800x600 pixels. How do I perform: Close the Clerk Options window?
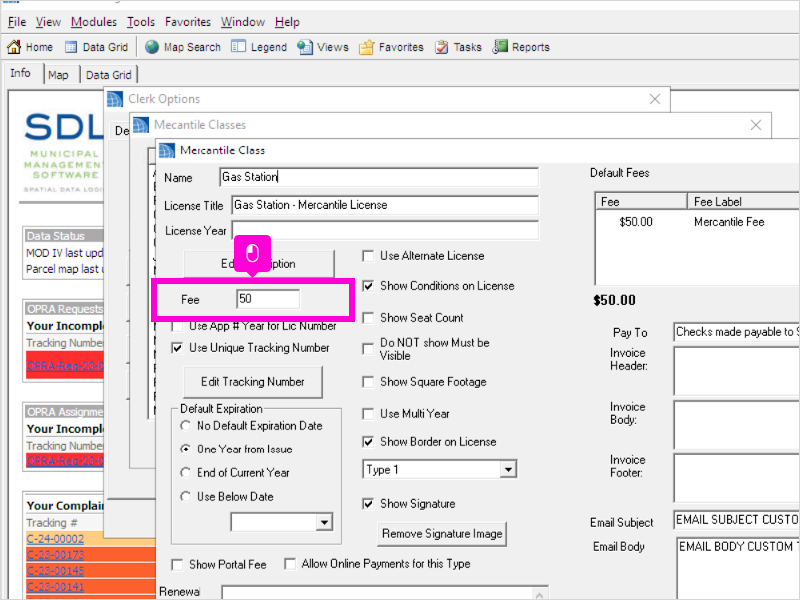tap(655, 99)
